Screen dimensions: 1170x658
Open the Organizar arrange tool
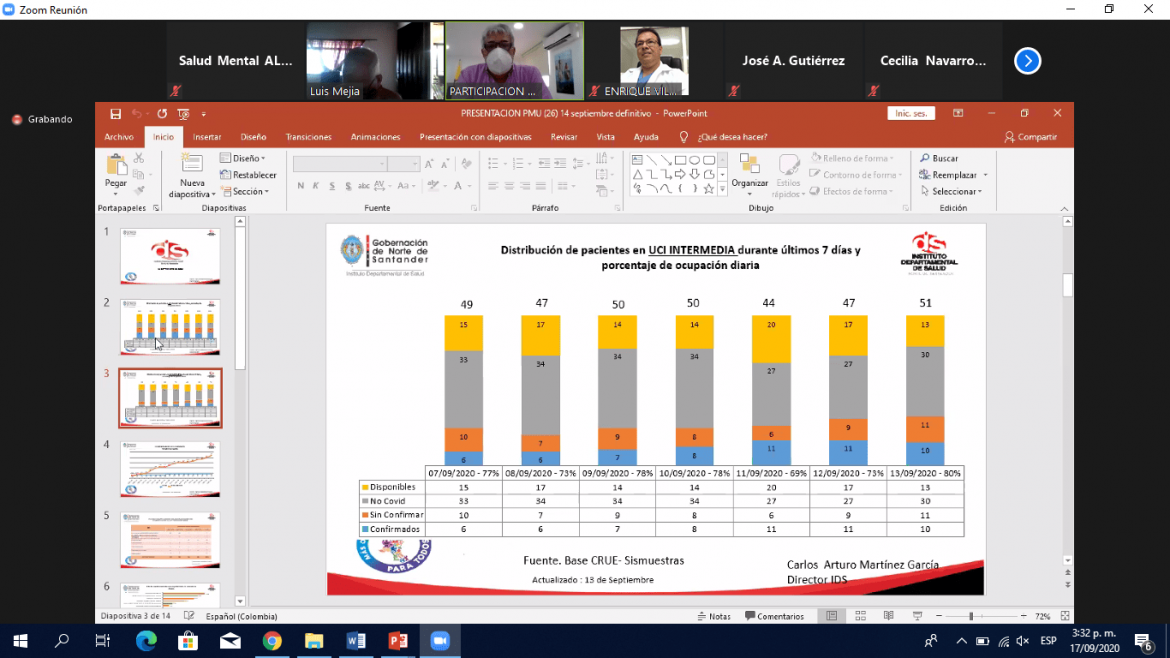749,171
